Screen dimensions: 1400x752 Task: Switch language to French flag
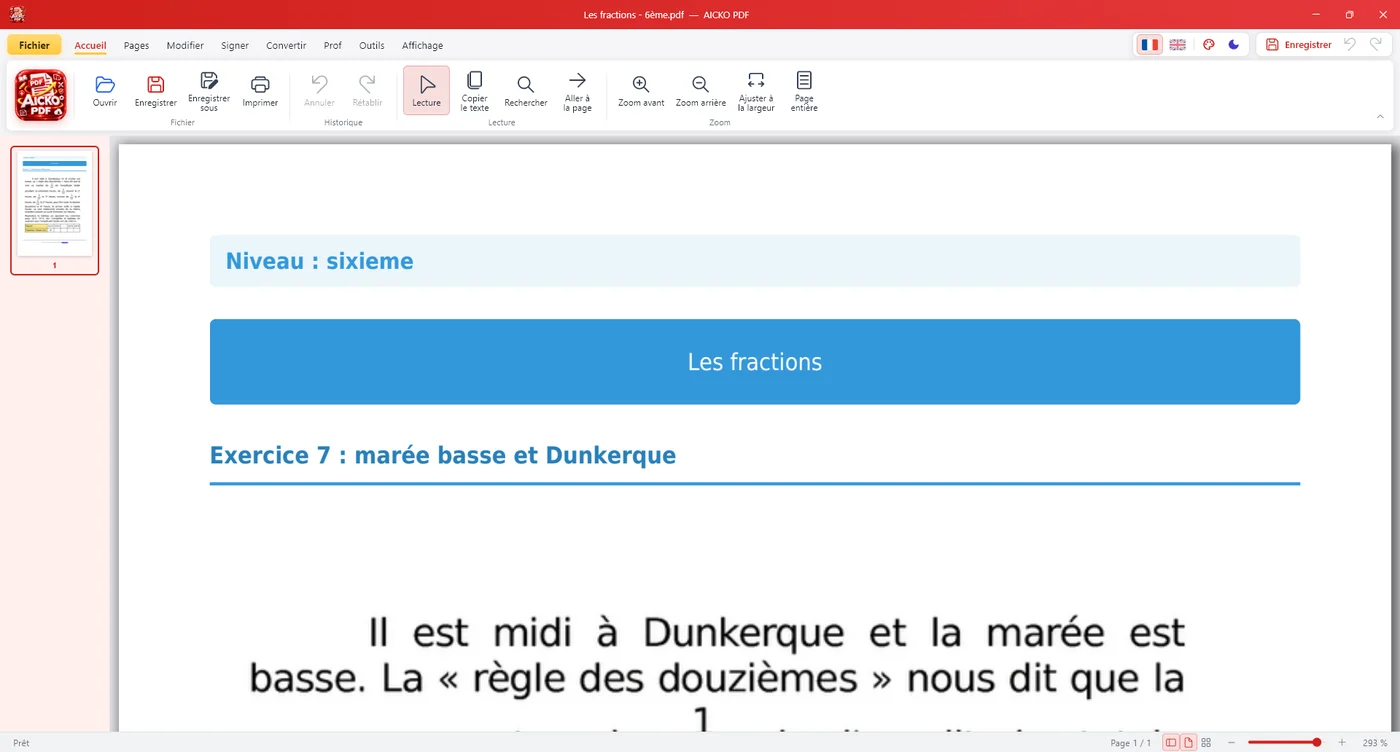1149,45
